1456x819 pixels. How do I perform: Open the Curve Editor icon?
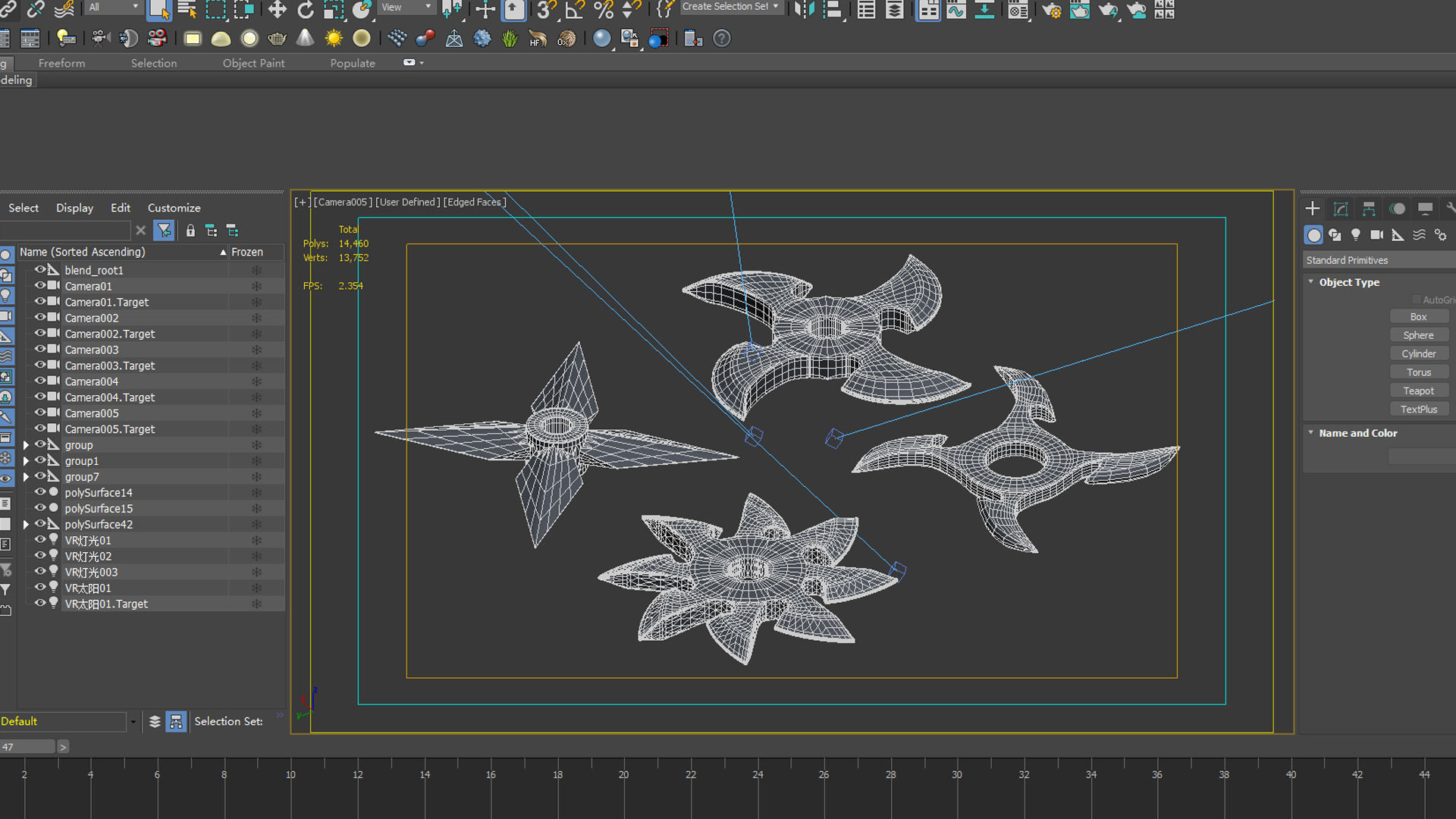(x=956, y=10)
